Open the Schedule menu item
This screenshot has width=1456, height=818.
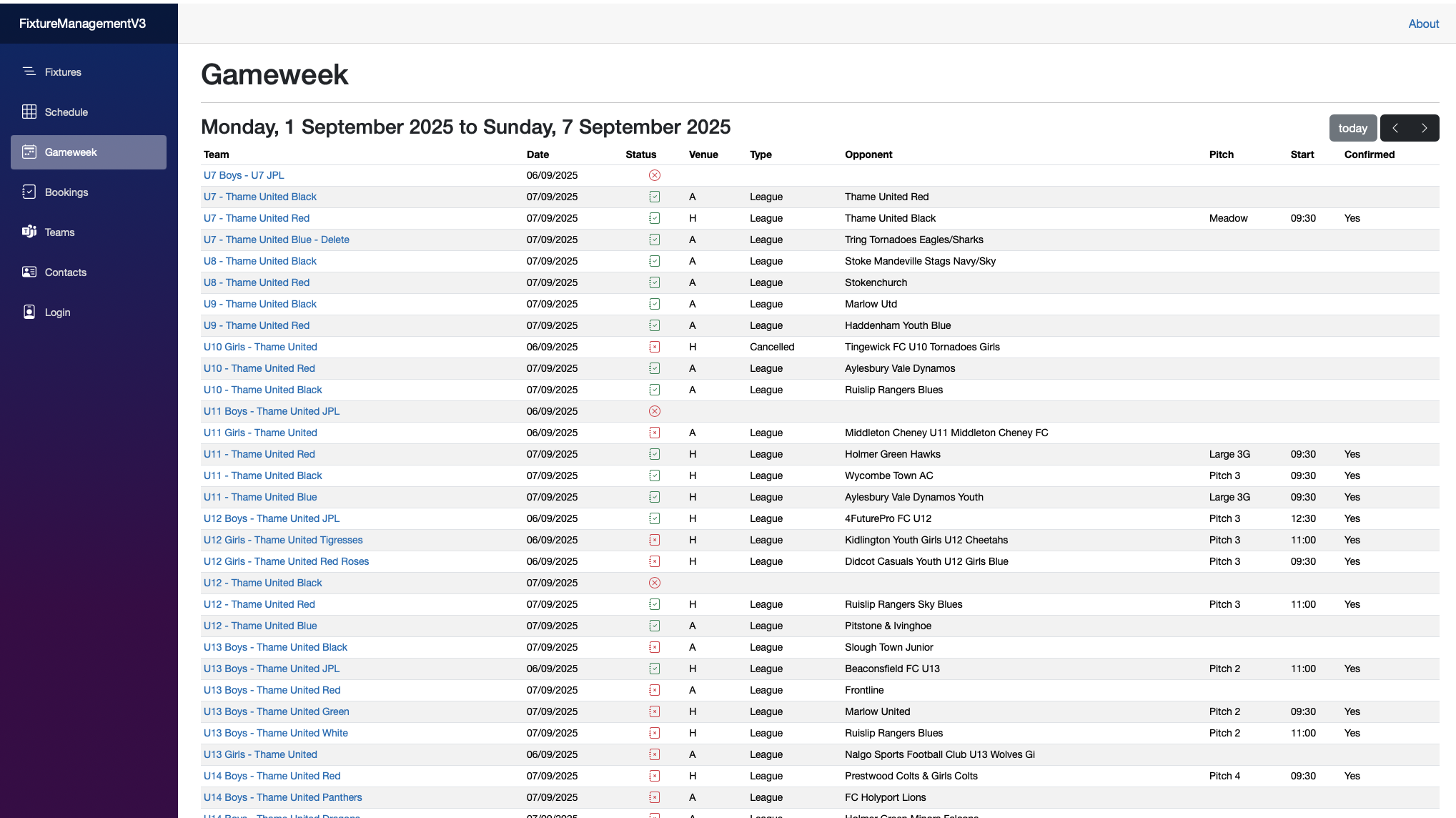pos(66,112)
